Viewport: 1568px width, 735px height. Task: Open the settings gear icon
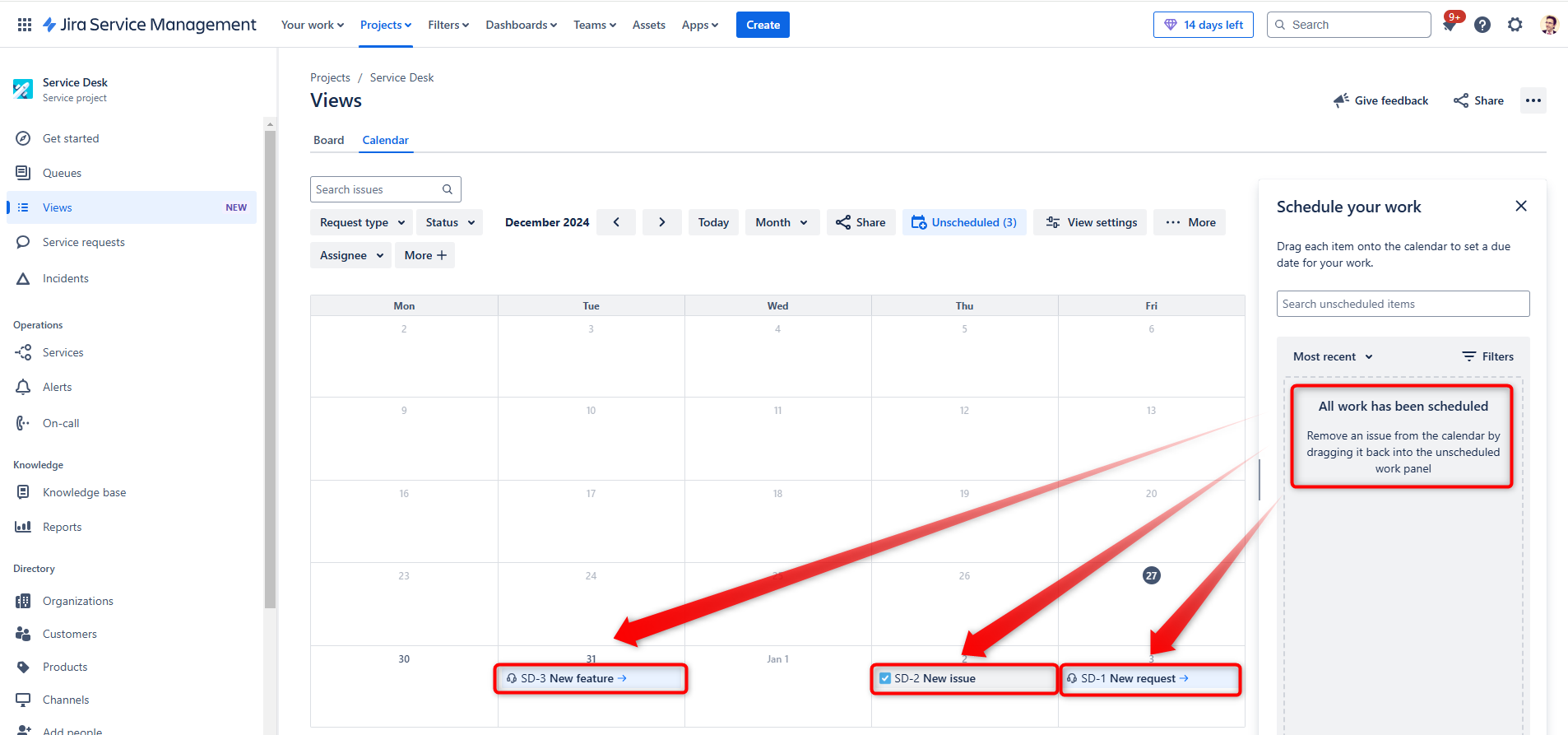coord(1515,25)
